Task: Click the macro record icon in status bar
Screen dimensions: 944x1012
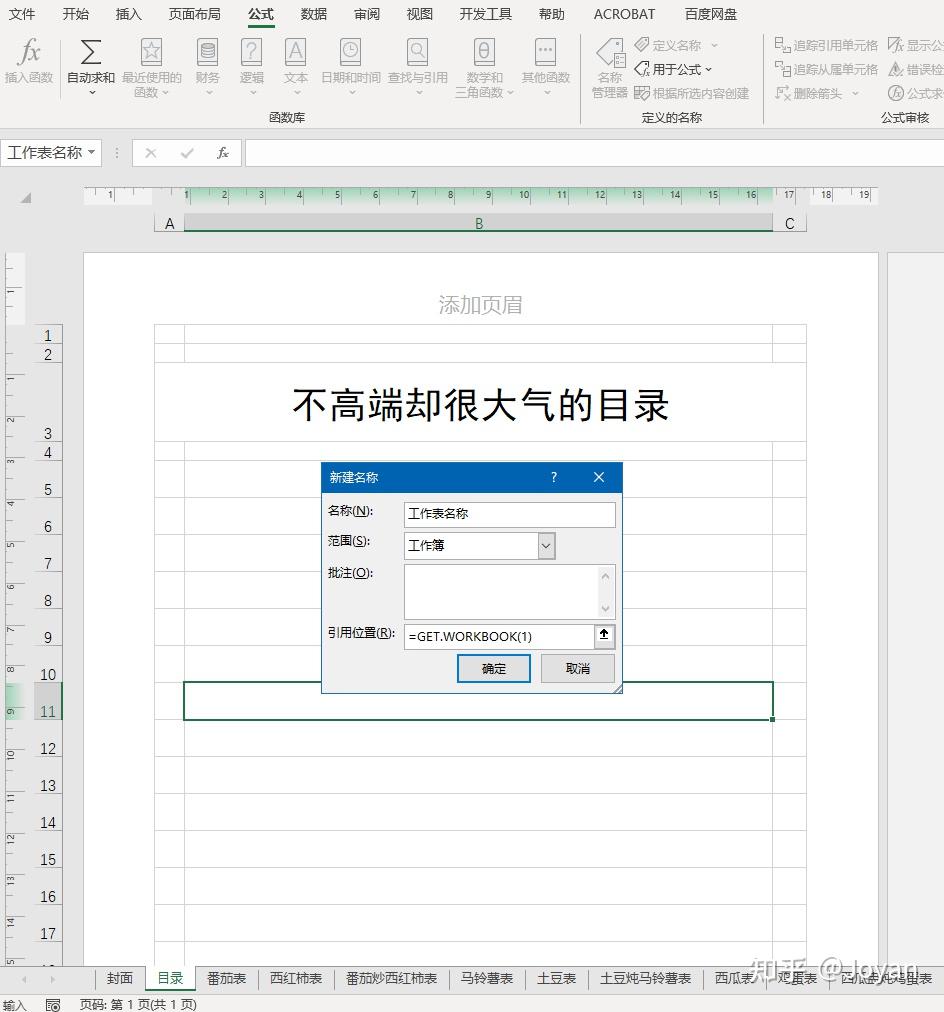Action: (x=53, y=1004)
